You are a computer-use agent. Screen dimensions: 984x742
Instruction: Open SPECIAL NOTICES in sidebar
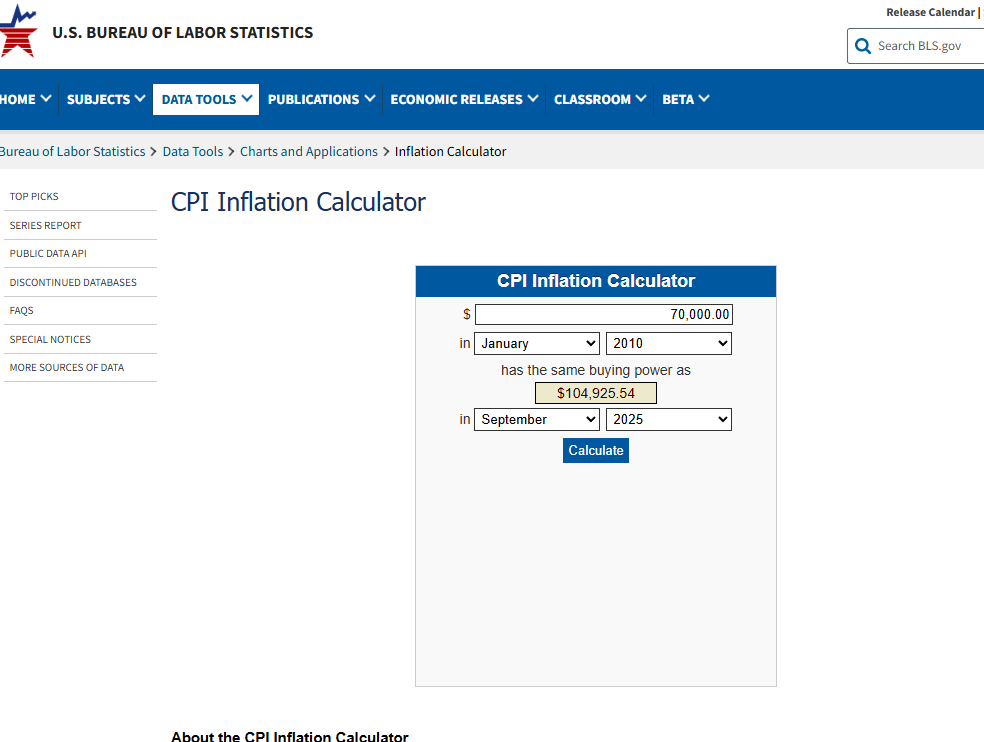pyautogui.click(x=50, y=340)
